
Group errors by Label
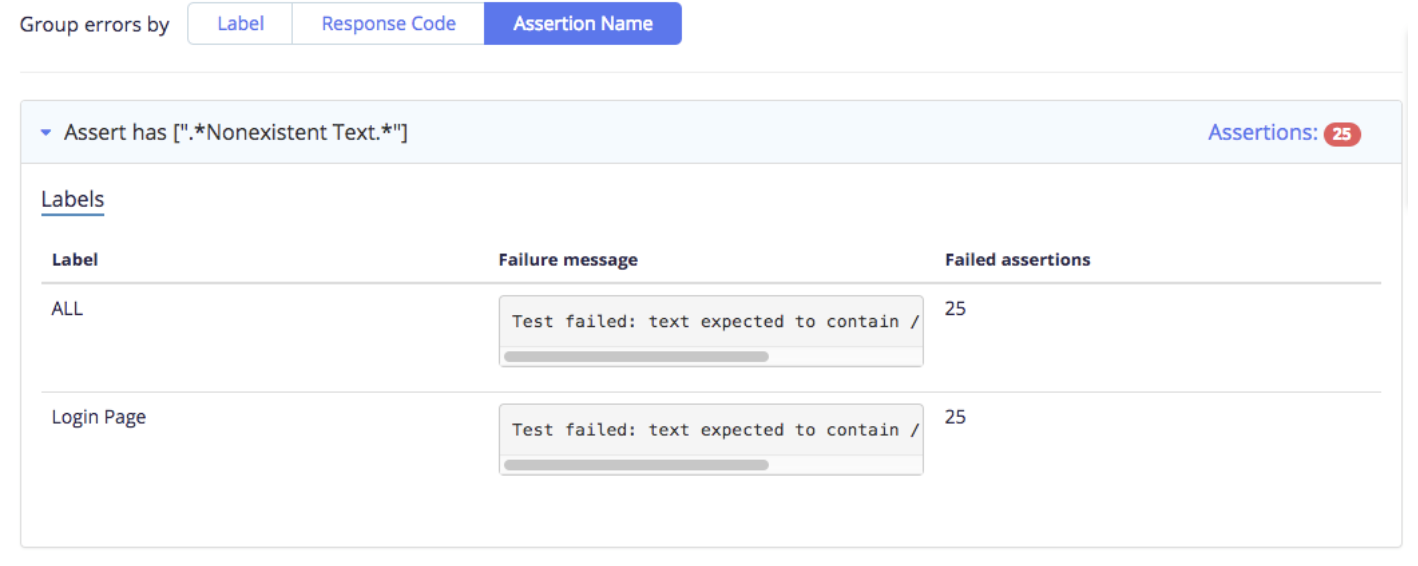click(240, 23)
